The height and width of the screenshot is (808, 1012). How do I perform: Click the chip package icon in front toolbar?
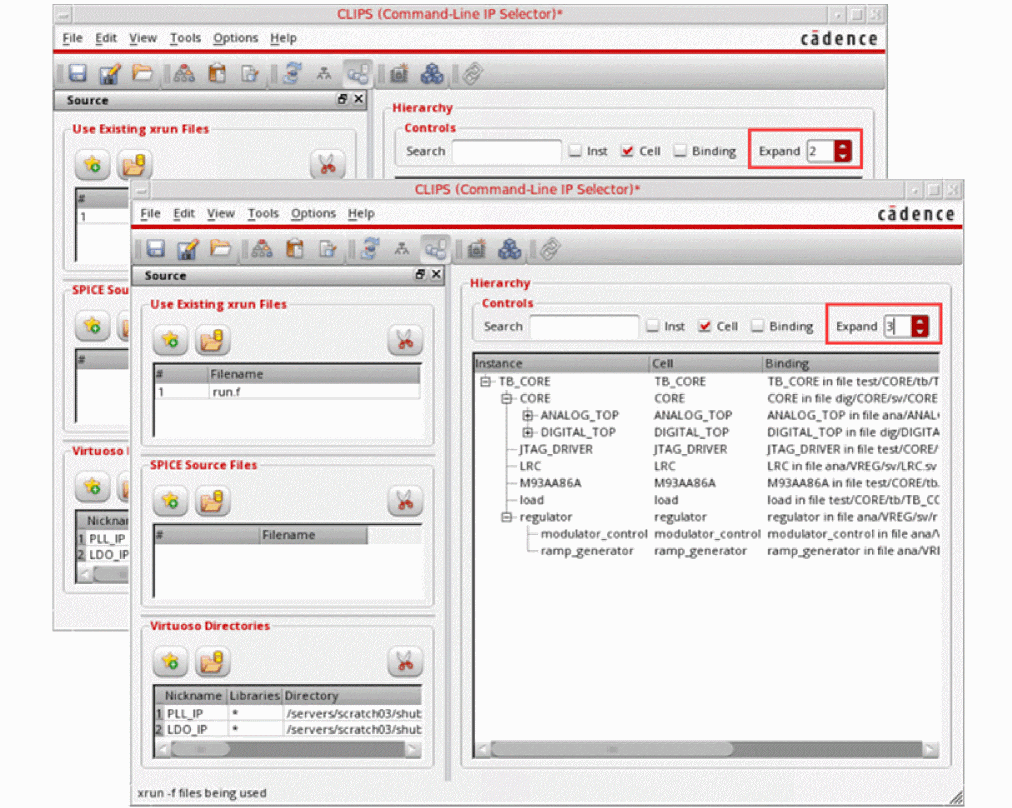[477, 248]
